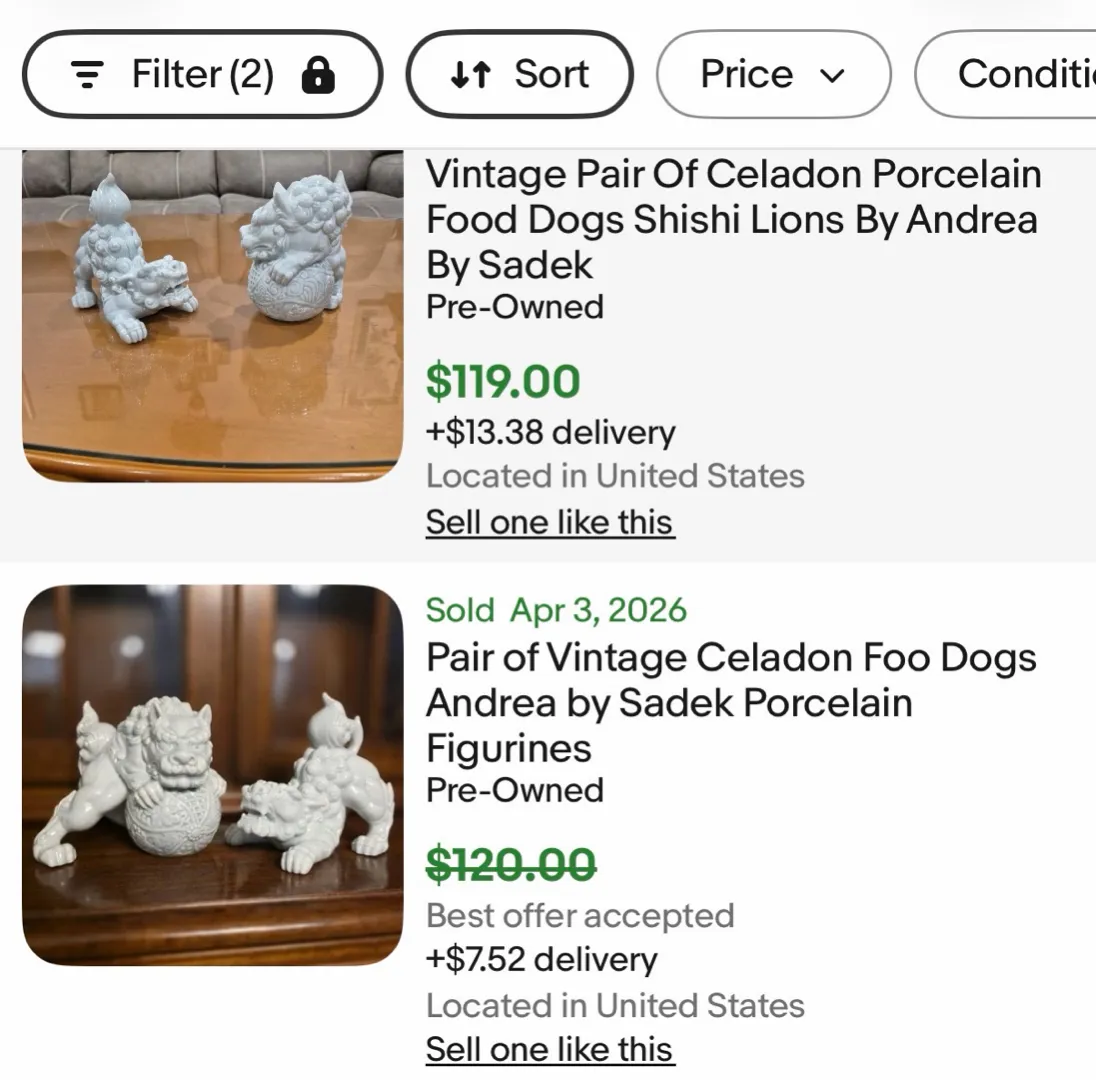The width and height of the screenshot is (1096, 1080).
Task: Open the Price filter dropdown label
Action: click(746, 74)
